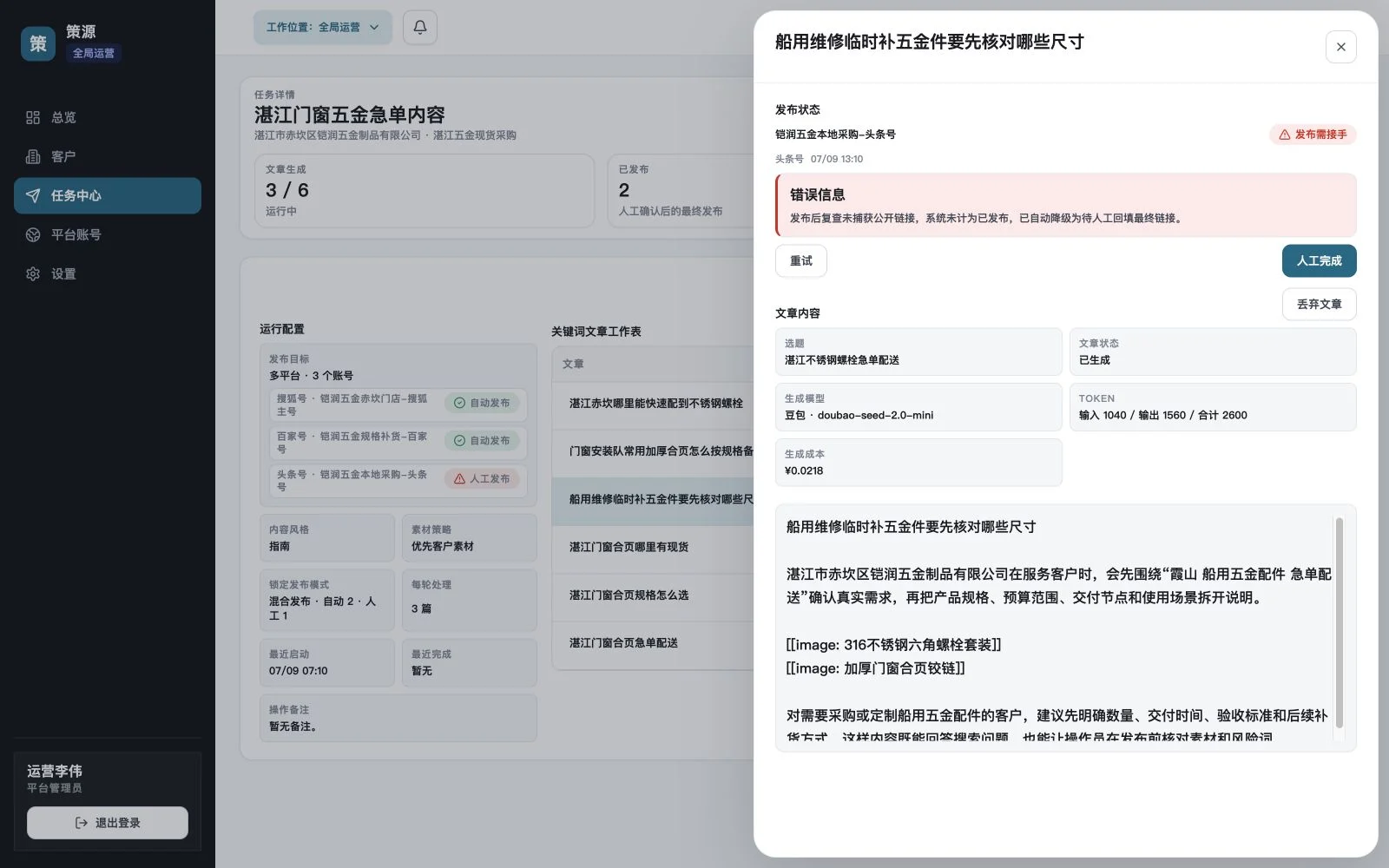Viewport: 1389px width, 868px height.
Task: Click the 全局运营 badge under 策源
Action: (x=93, y=53)
